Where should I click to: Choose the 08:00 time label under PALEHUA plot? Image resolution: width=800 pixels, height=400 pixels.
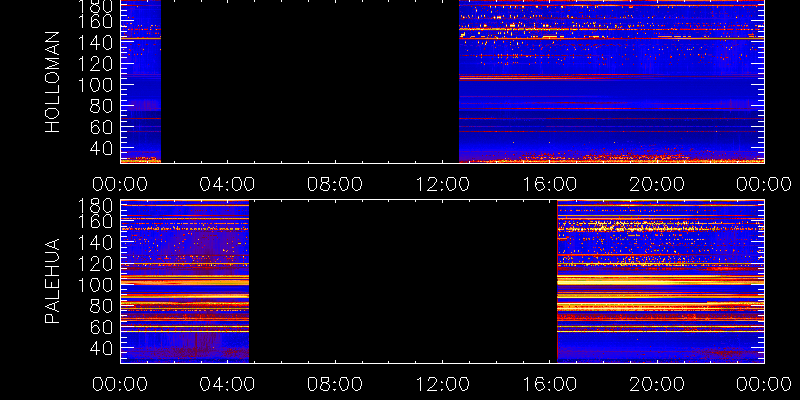coord(335,384)
